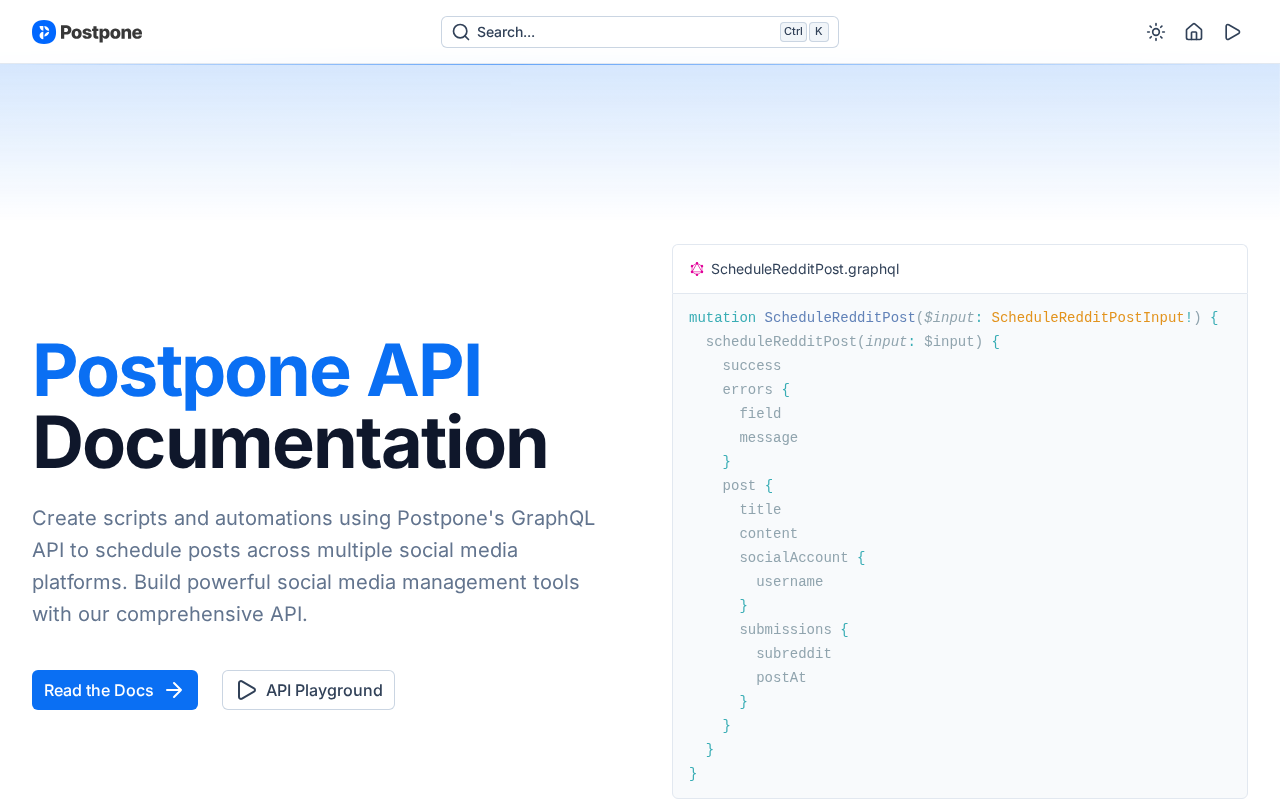Click the description paragraph about GraphQL API
Screen dimensions: 1280x800
314,566
